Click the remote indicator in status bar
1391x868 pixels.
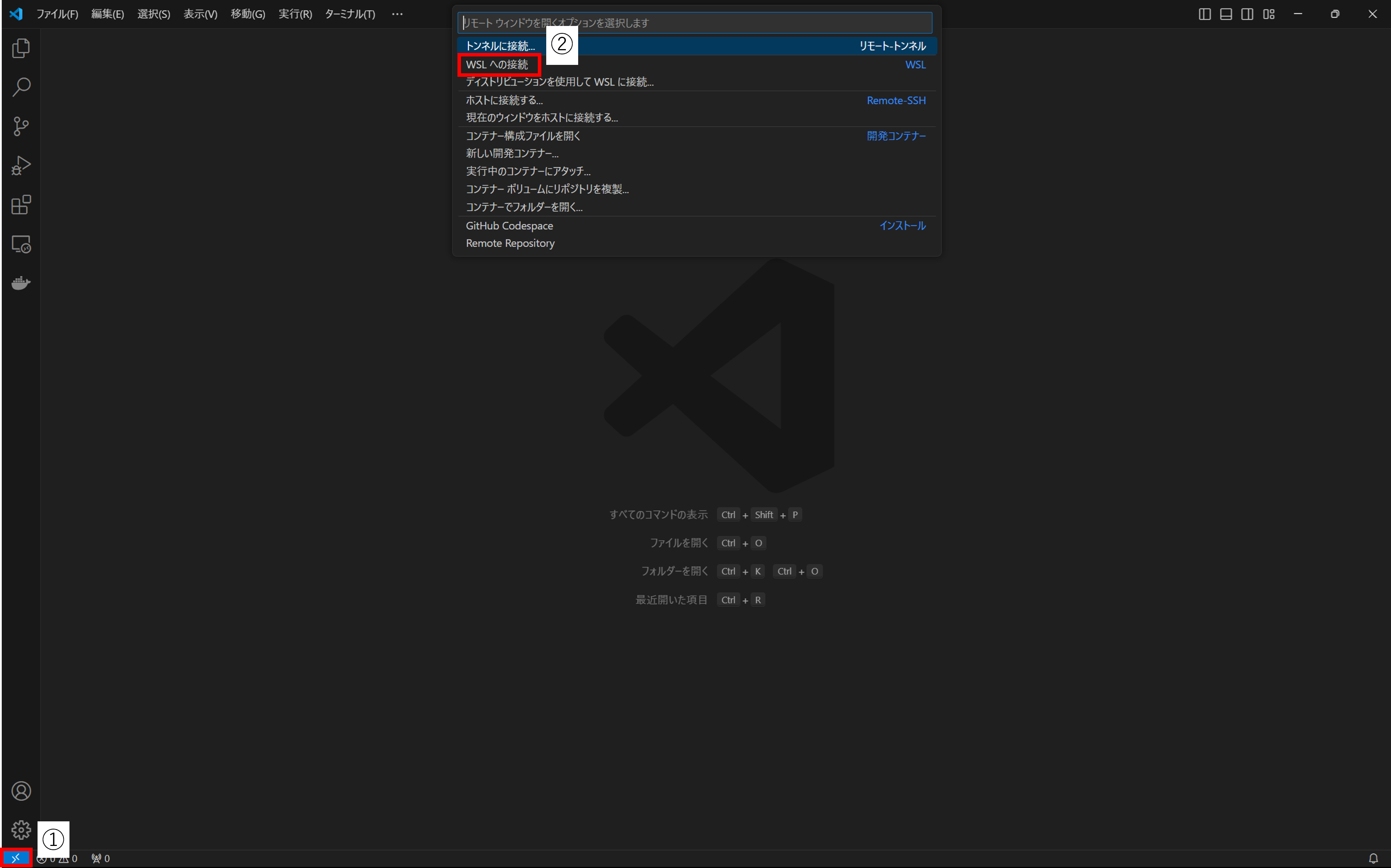(x=16, y=858)
